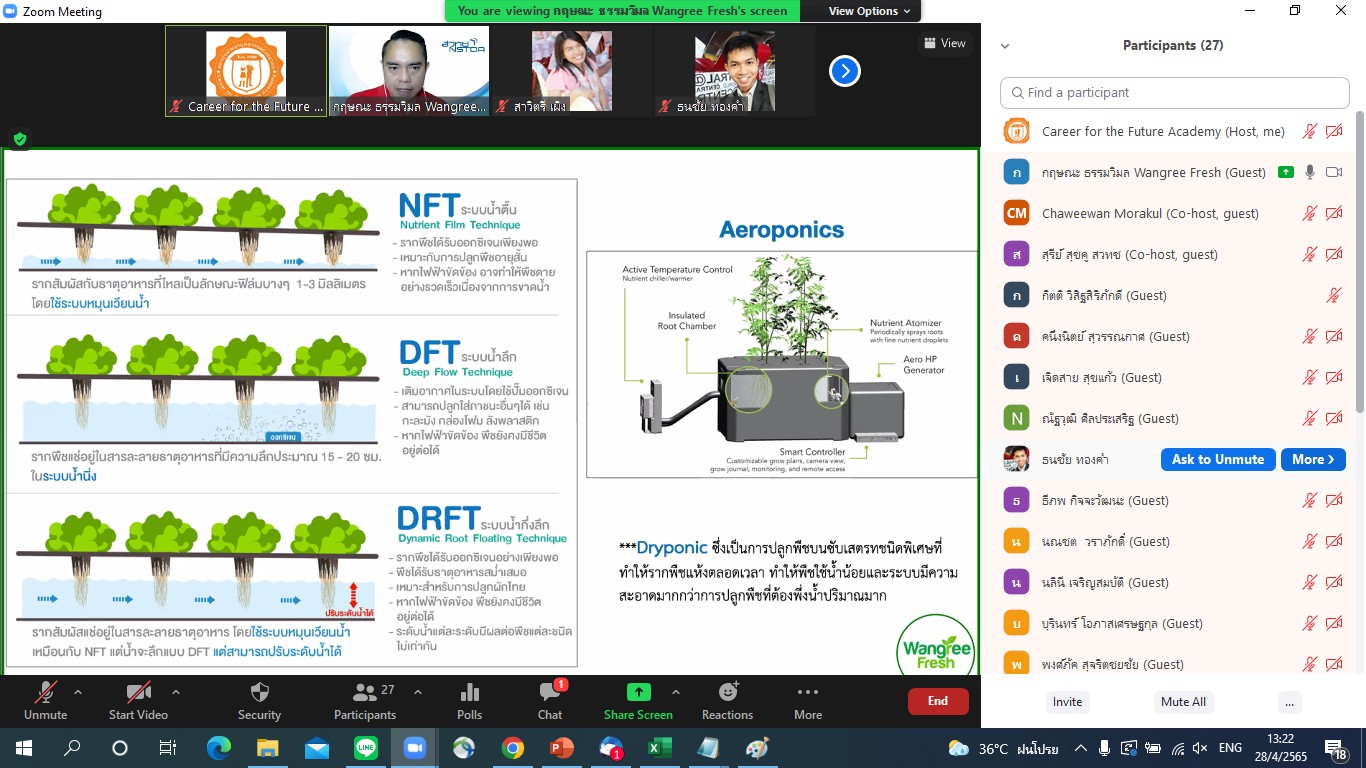
Task: Open the Reactions emoji icon
Action: [x=727, y=692]
